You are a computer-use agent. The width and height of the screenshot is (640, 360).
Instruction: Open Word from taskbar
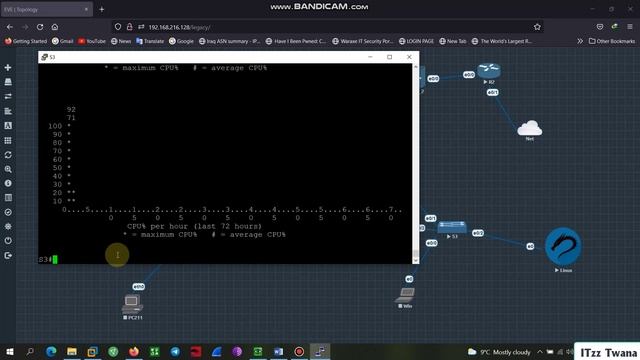278,351
